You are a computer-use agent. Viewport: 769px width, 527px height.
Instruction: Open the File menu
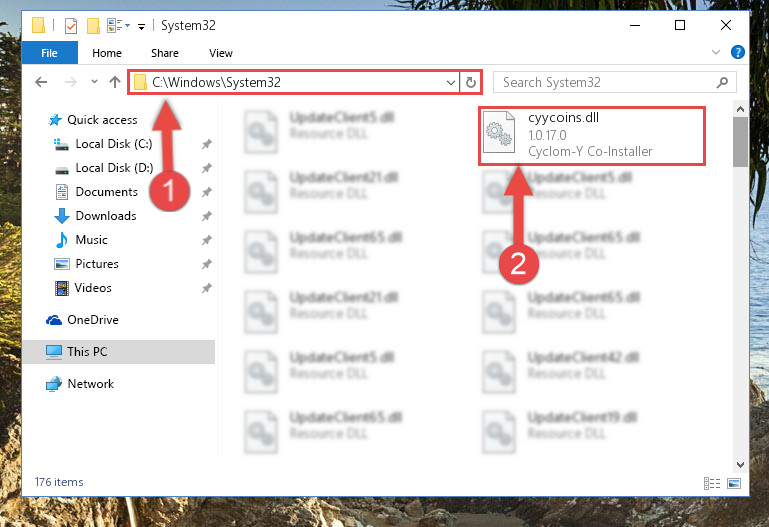[50, 53]
